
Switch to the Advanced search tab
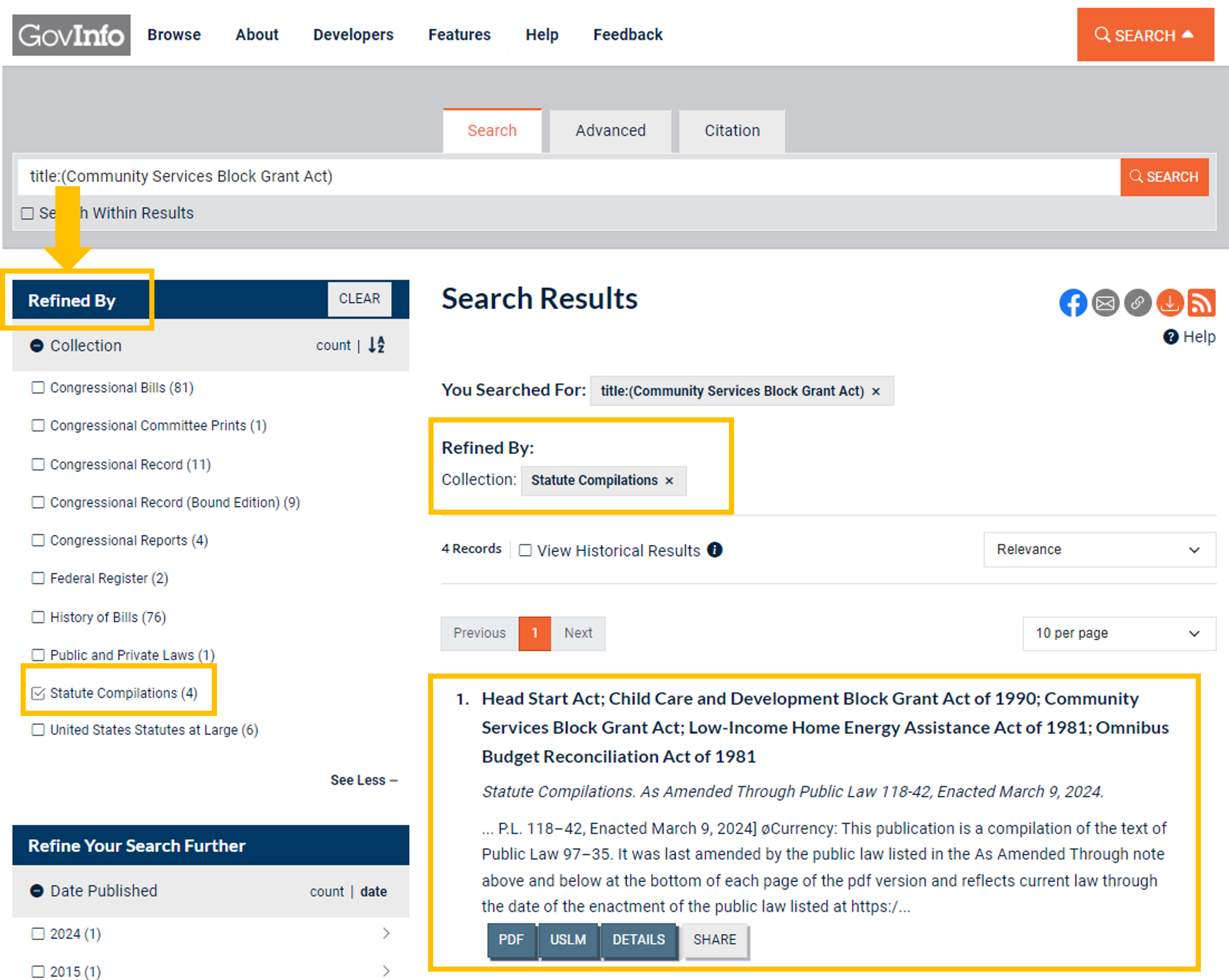[610, 131]
